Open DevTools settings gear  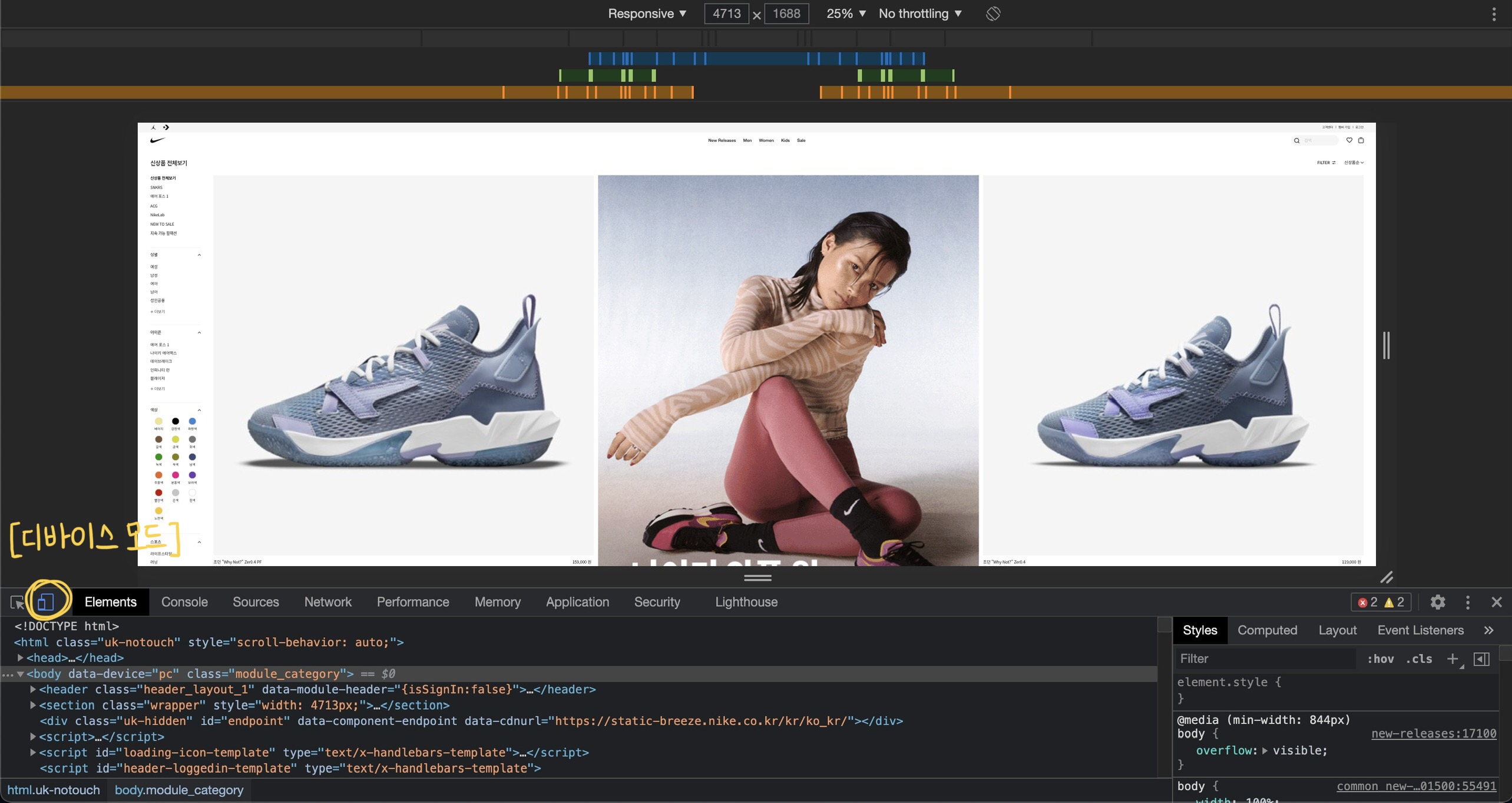(1438, 602)
